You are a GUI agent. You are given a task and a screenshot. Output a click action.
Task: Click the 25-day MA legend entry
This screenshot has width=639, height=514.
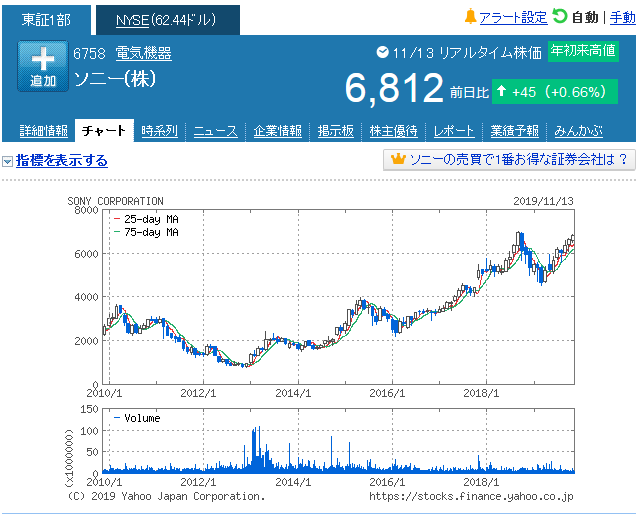pyautogui.click(x=147, y=219)
